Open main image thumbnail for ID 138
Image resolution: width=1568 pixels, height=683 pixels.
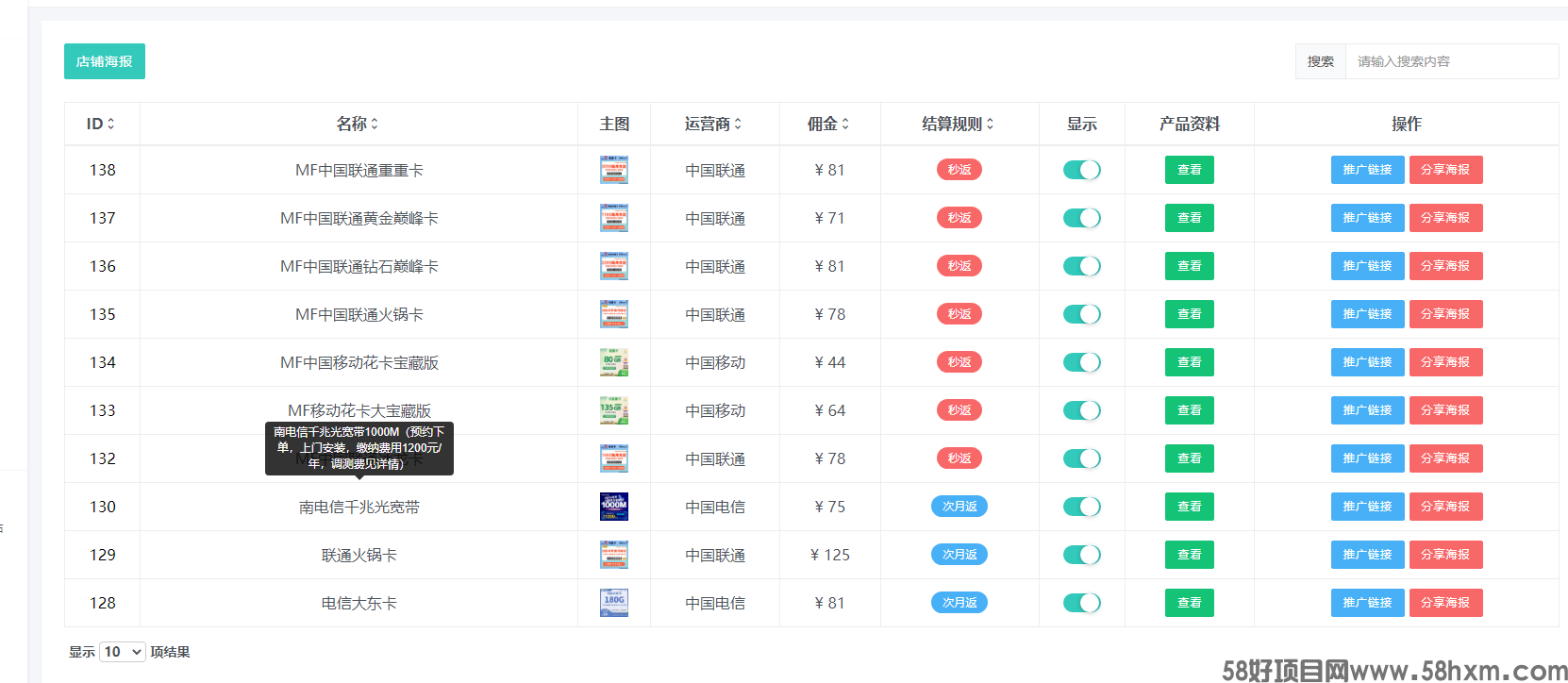(614, 170)
